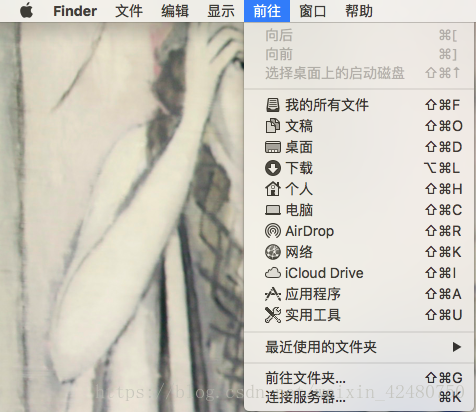This screenshot has height=412, width=476.
Task: Open the 编辑 (Edit) menu
Action: point(175,11)
